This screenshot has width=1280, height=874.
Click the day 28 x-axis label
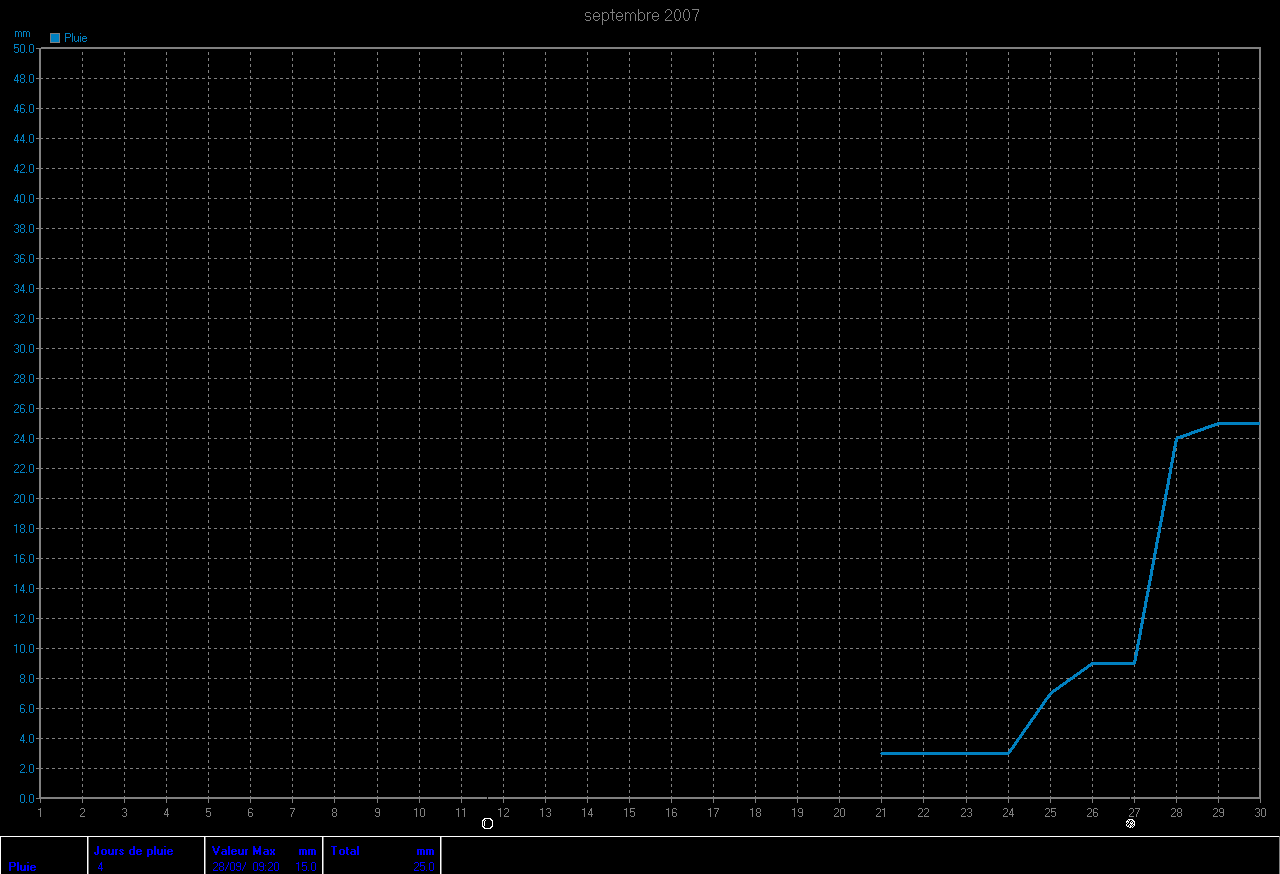(x=1176, y=813)
